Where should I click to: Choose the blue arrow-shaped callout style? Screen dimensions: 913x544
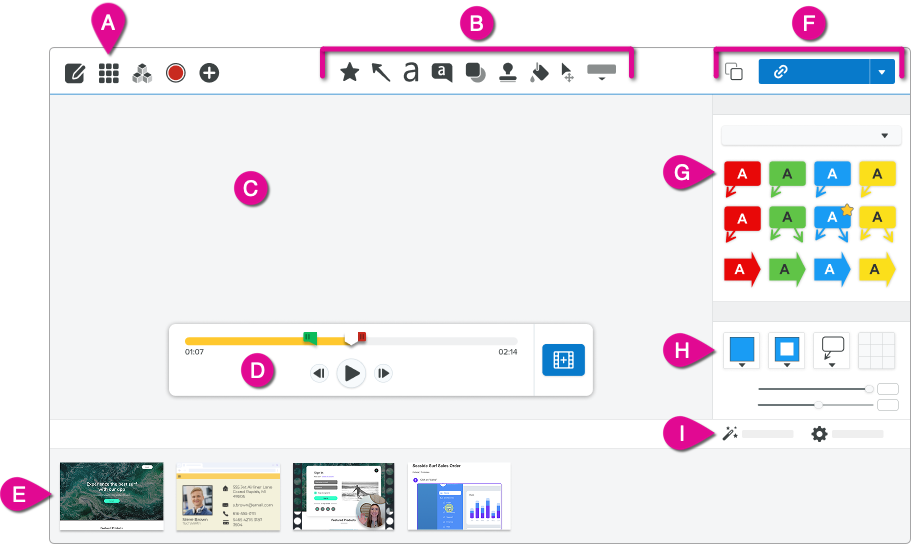tap(832, 269)
